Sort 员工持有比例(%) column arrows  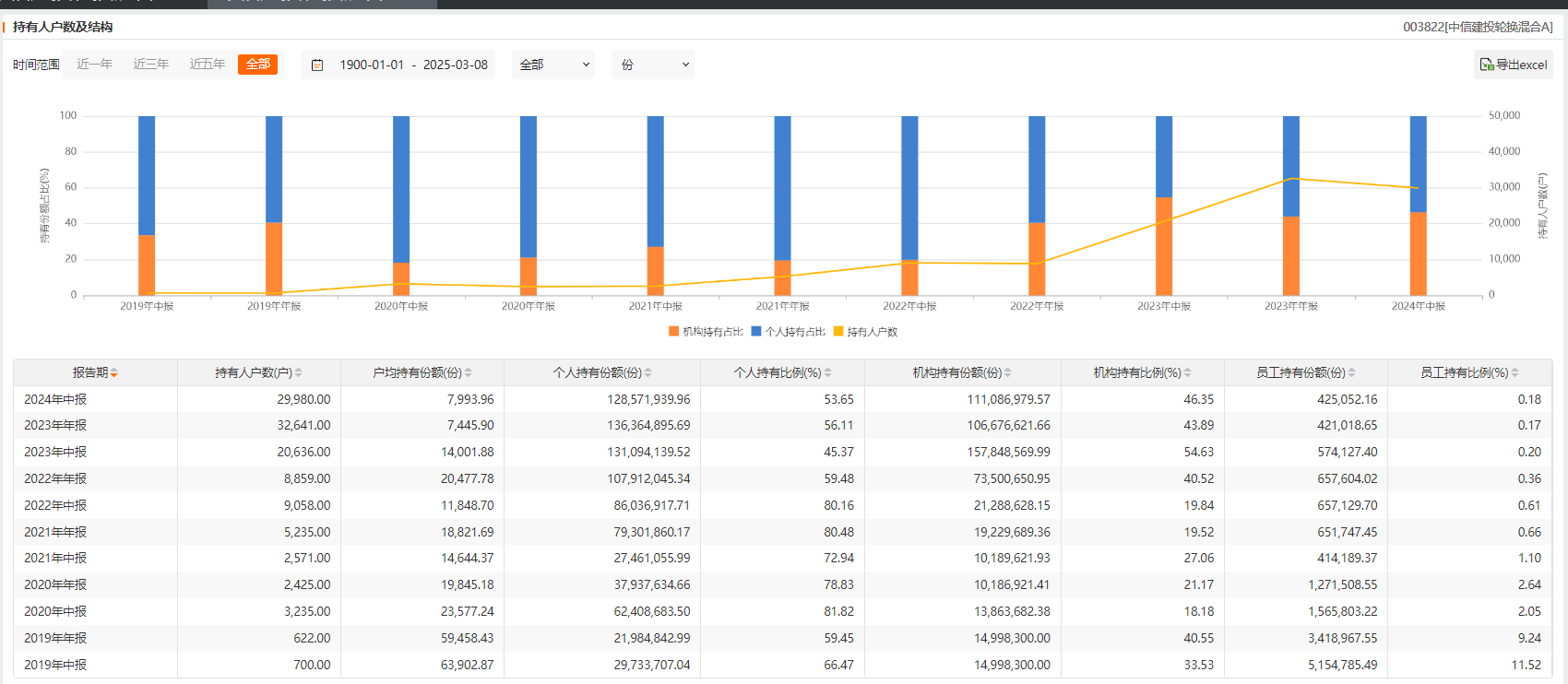point(1515,373)
